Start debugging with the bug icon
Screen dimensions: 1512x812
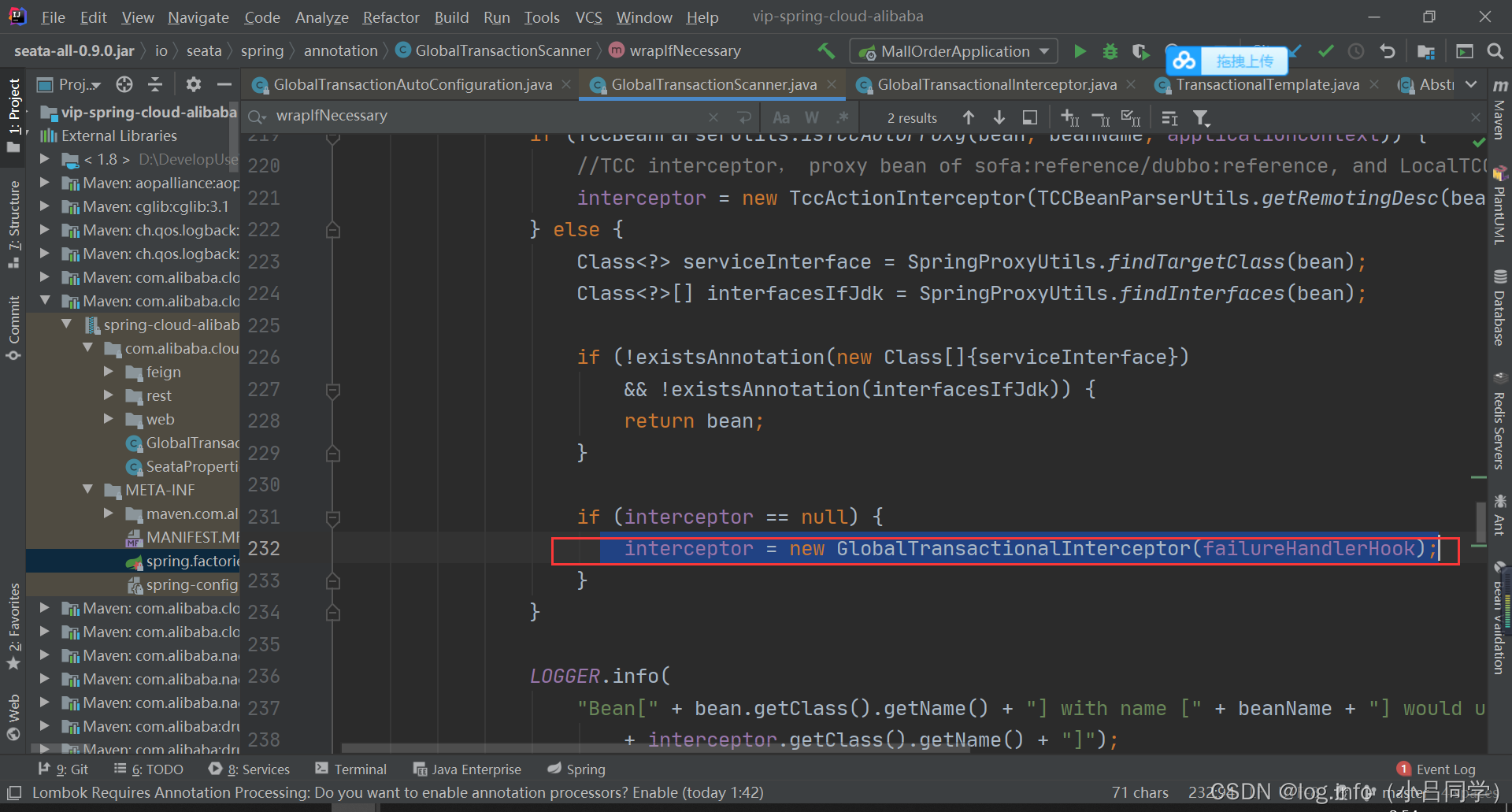point(1110,51)
